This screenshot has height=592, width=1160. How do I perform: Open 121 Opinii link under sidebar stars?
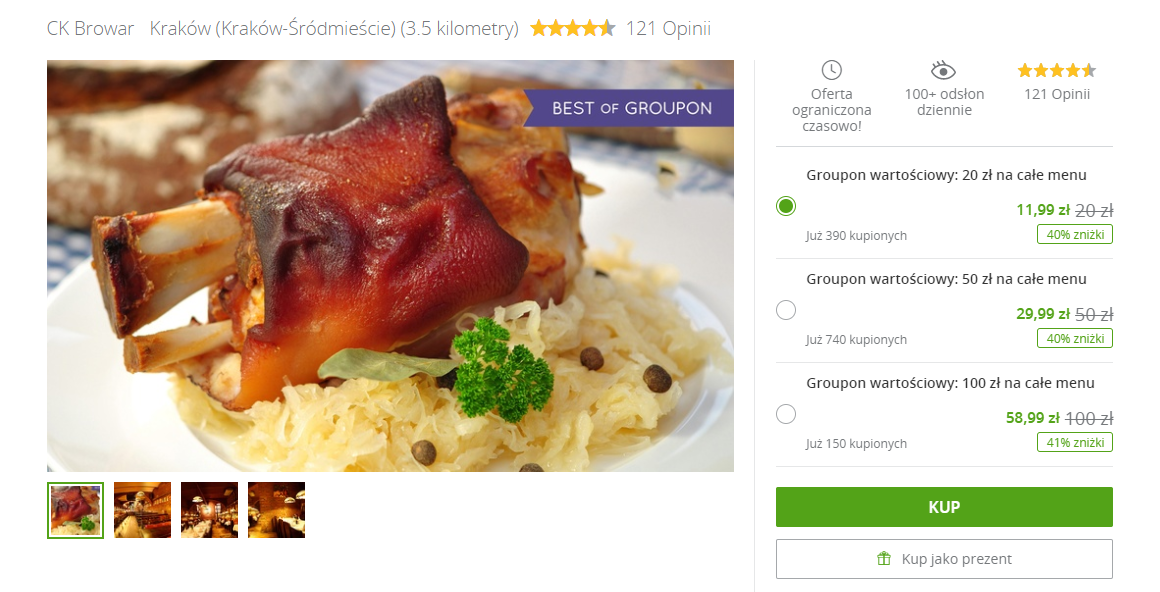pos(1056,94)
